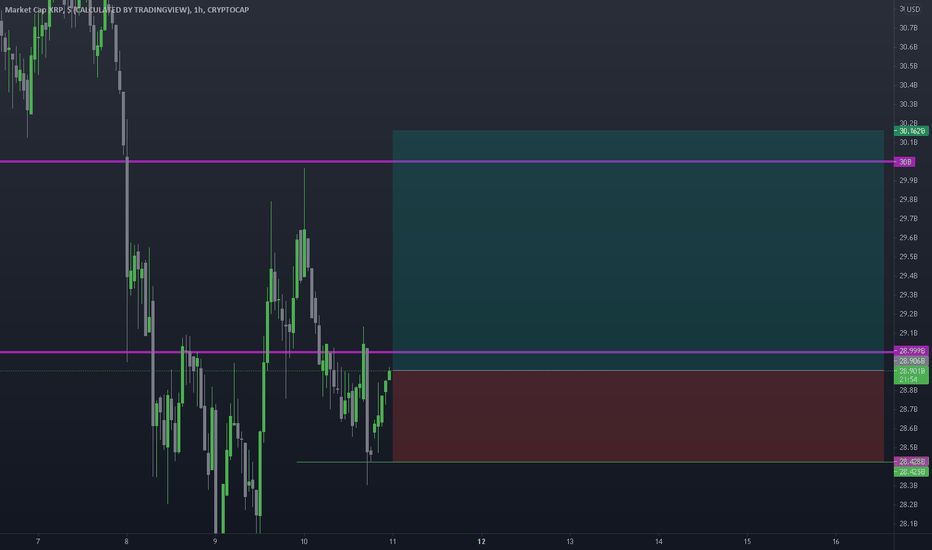The height and width of the screenshot is (550, 932).
Task: Click date 10 on the time axis
Action: coord(304,541)
